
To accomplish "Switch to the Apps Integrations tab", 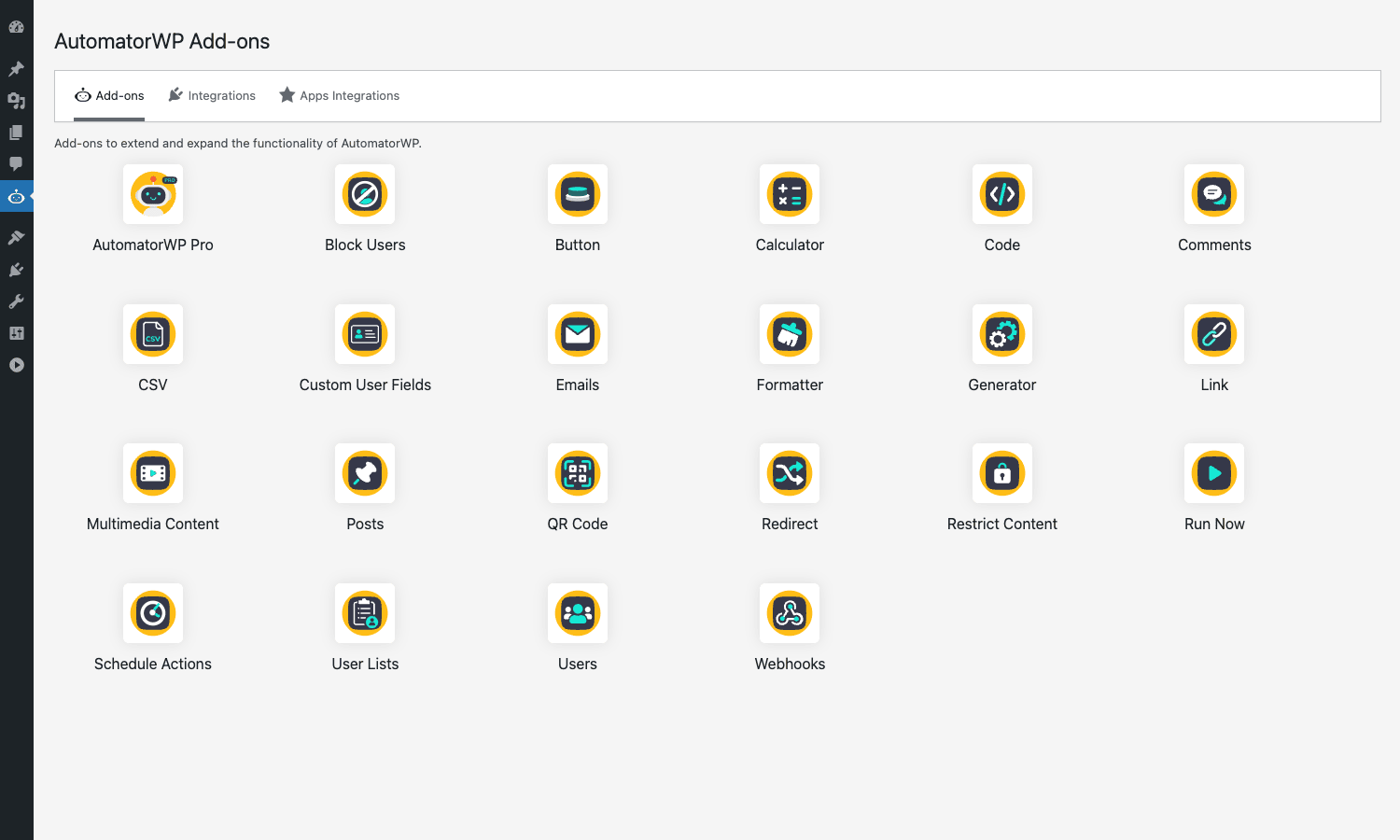I will pos(340,95).
